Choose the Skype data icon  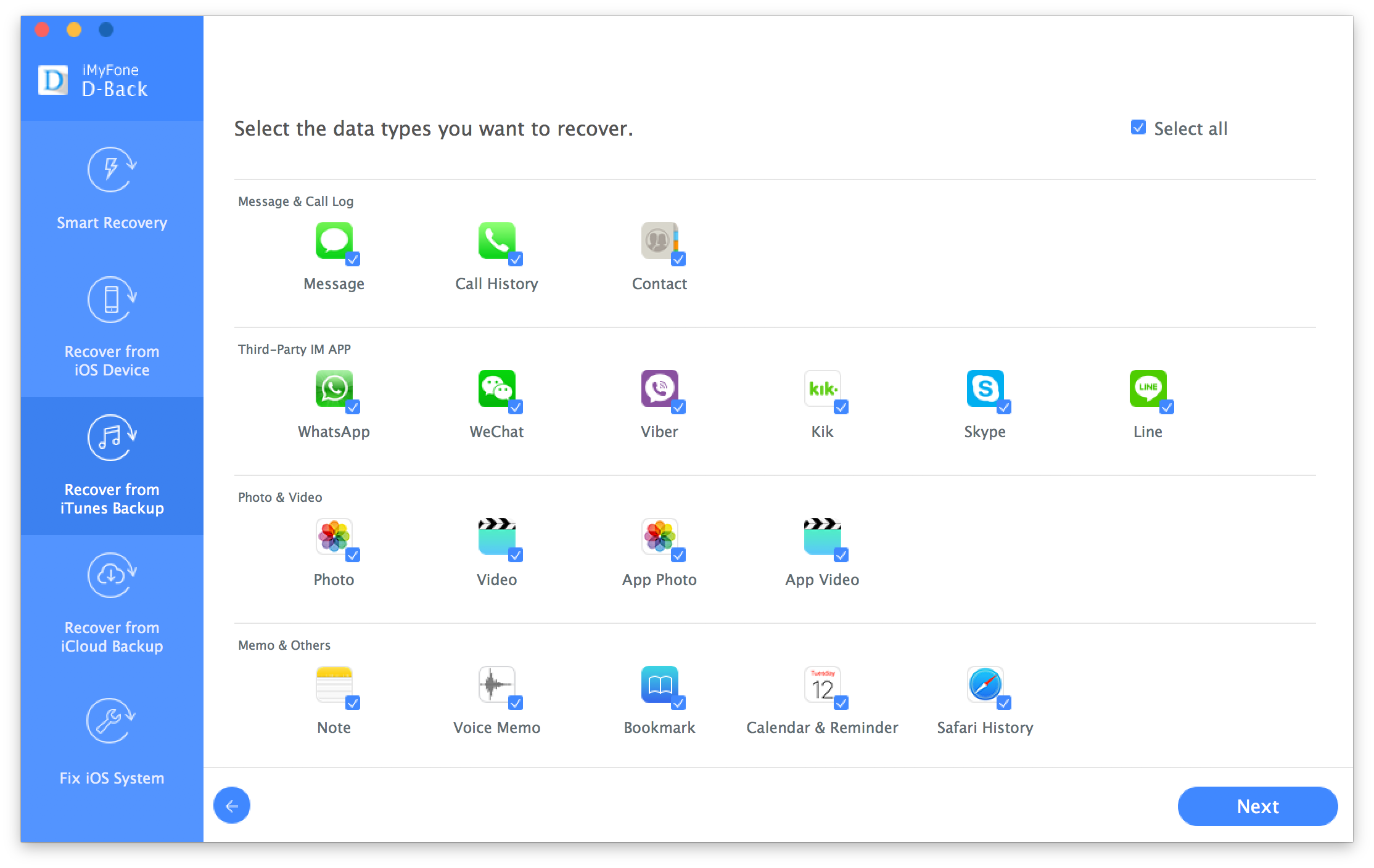[985, 388]
